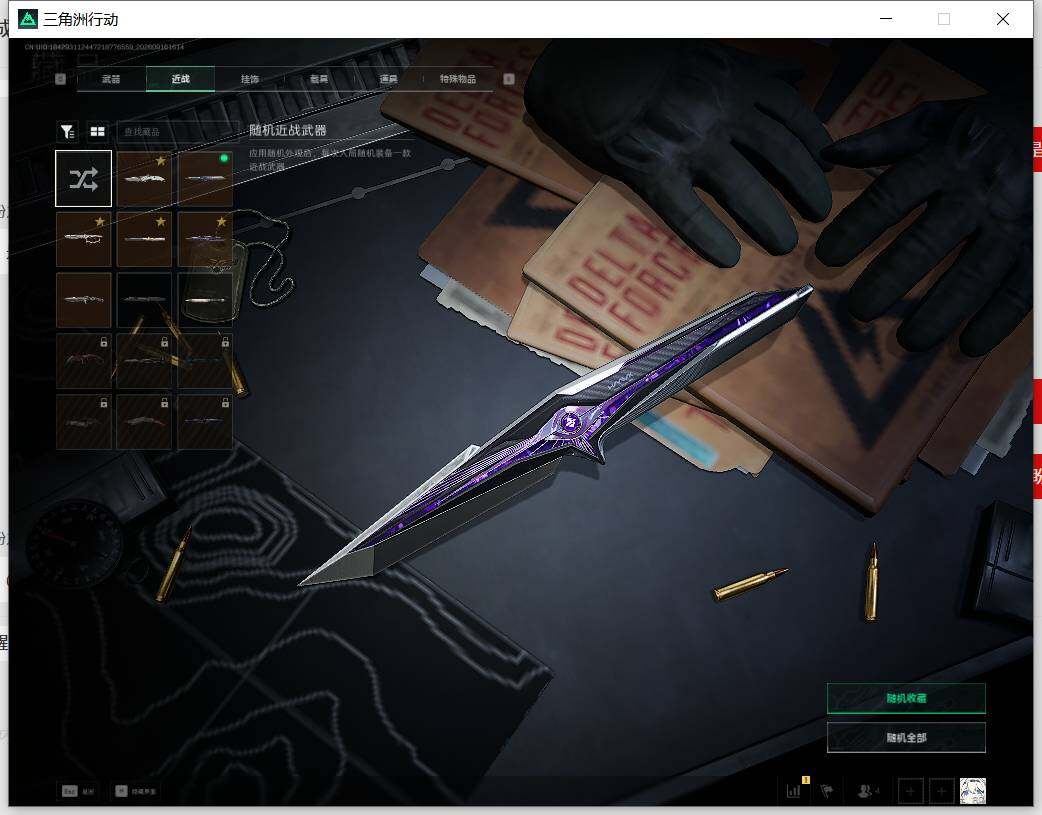Open the filter options funnel icon
The image size is (1042, 815).
[x=67, y=132]
